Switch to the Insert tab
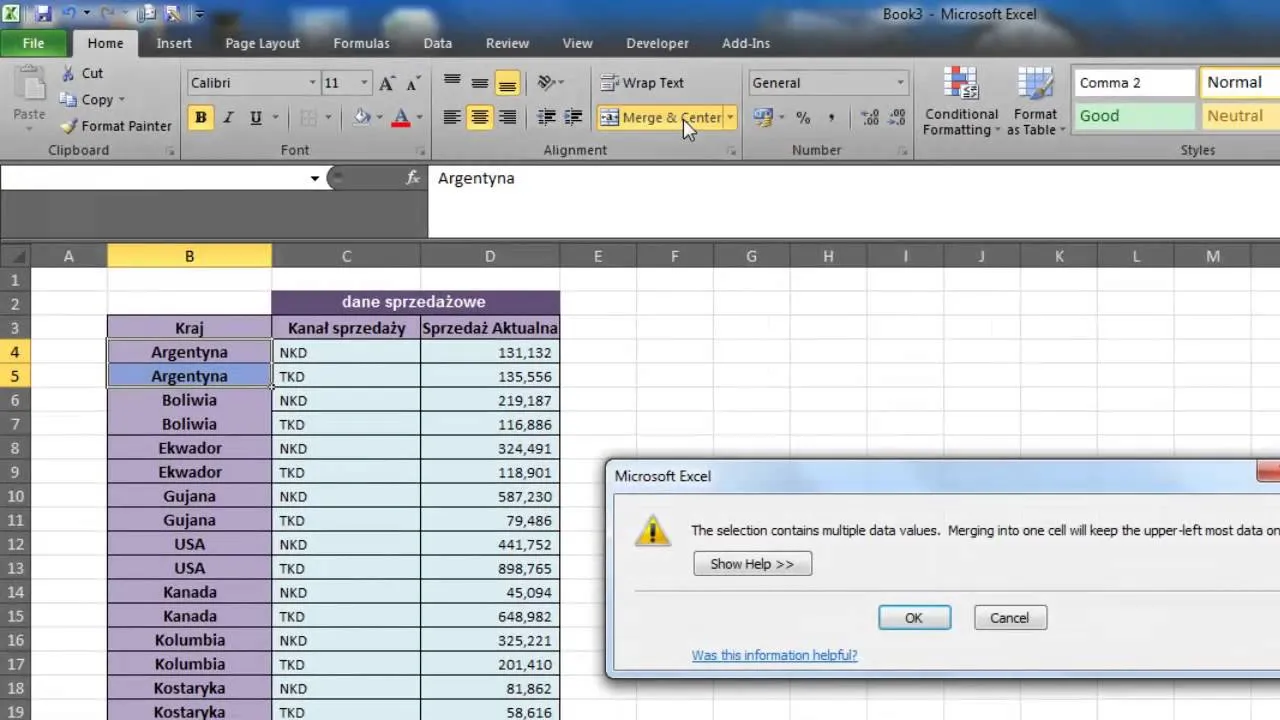This screenshot has width=1280, height=720. (174, 43)
